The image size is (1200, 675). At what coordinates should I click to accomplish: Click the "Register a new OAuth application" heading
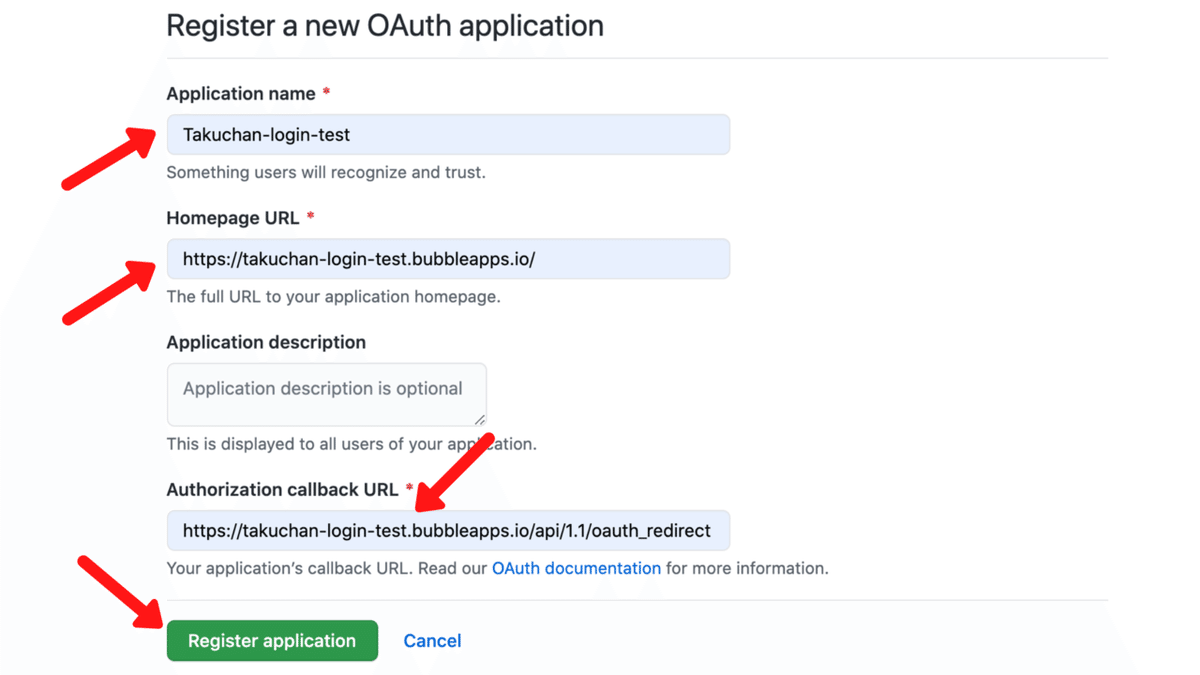tap(385, 26)
